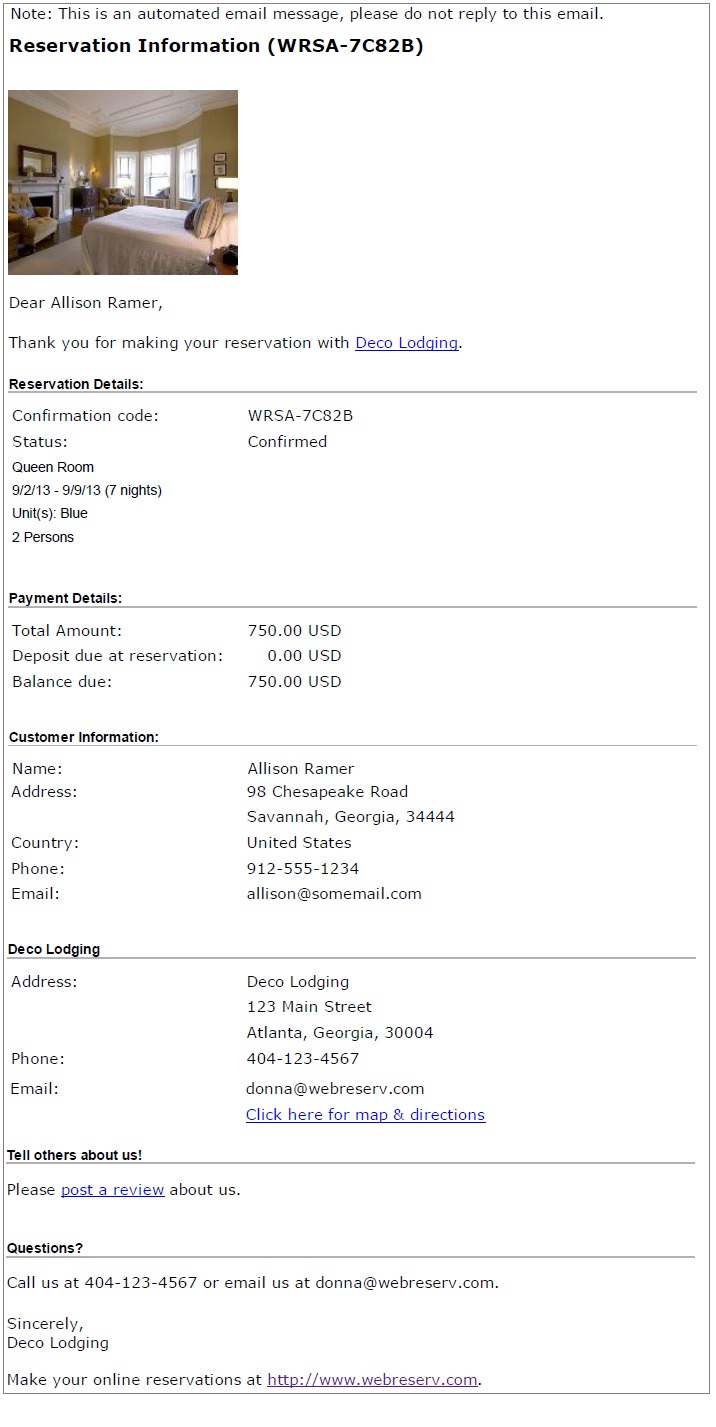Click the Confirmed status text
The height and width of the screenshot is (1427, 716).
coord(287,442)
